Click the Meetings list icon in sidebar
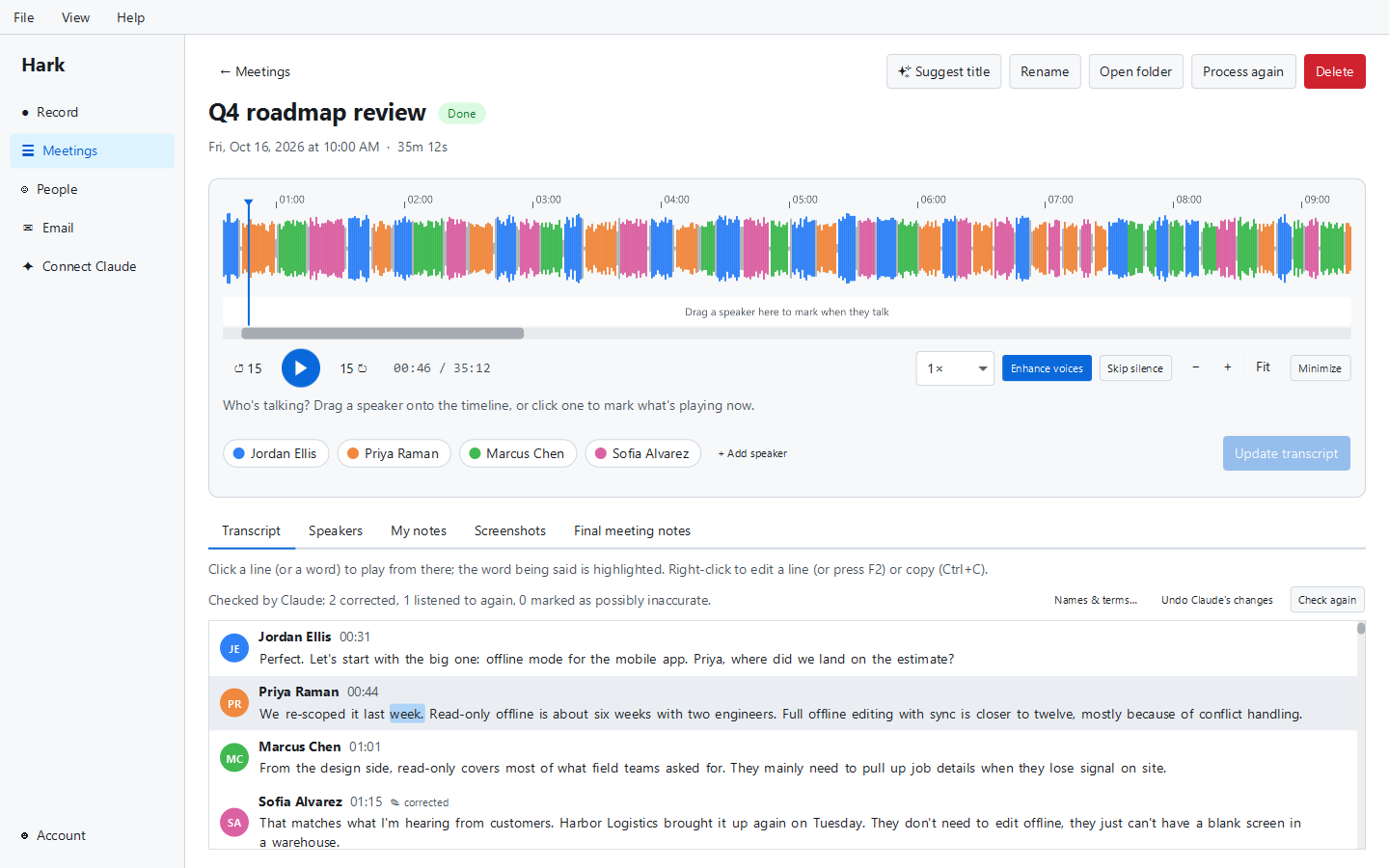The width and height of the screenshot is (1389, 868). pyautogui.click(x=28, y=151)
